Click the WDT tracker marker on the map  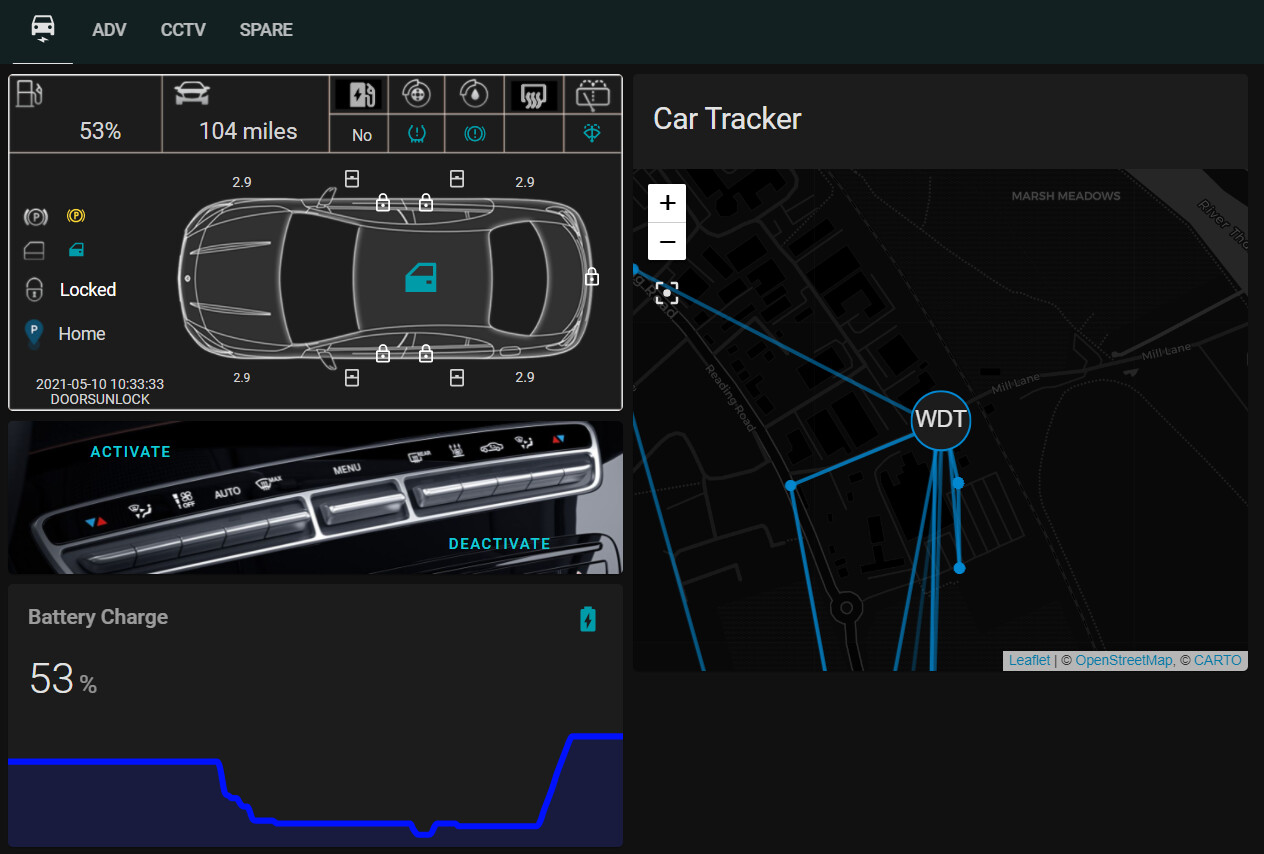[940, 420]
